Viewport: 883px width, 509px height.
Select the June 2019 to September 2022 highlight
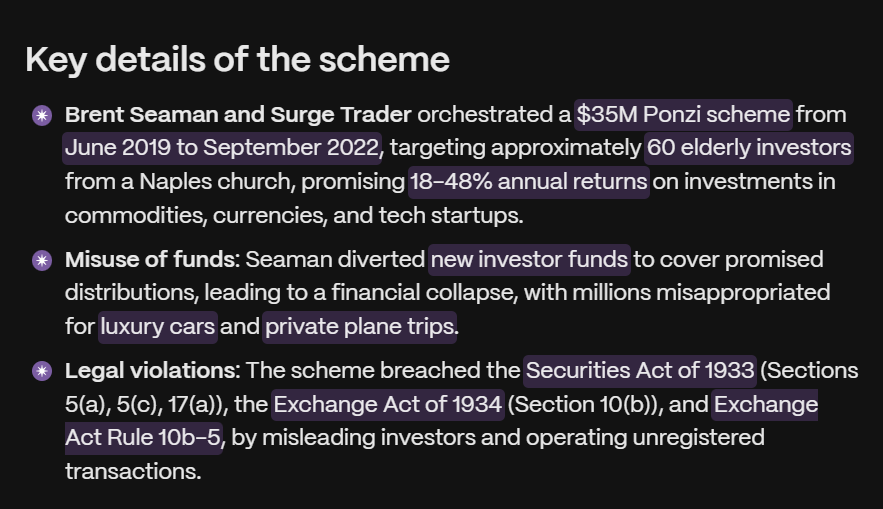(222, 148)
